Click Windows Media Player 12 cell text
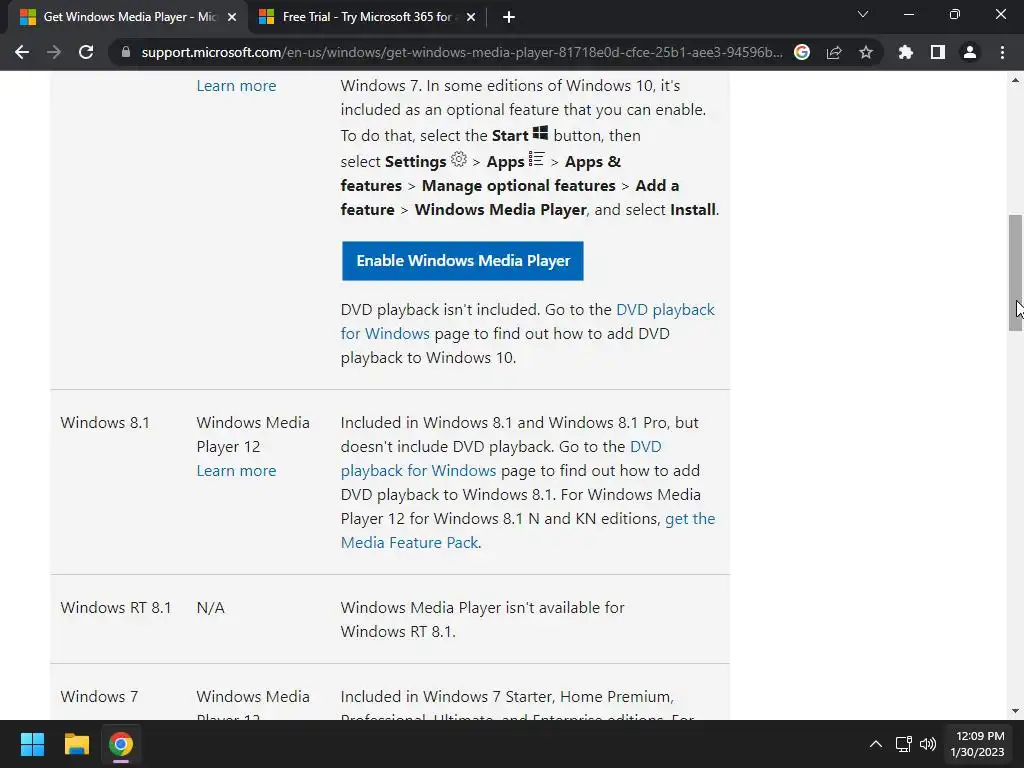The width and height of the screenshot is (1024, 768). click(x=253, y=434)
